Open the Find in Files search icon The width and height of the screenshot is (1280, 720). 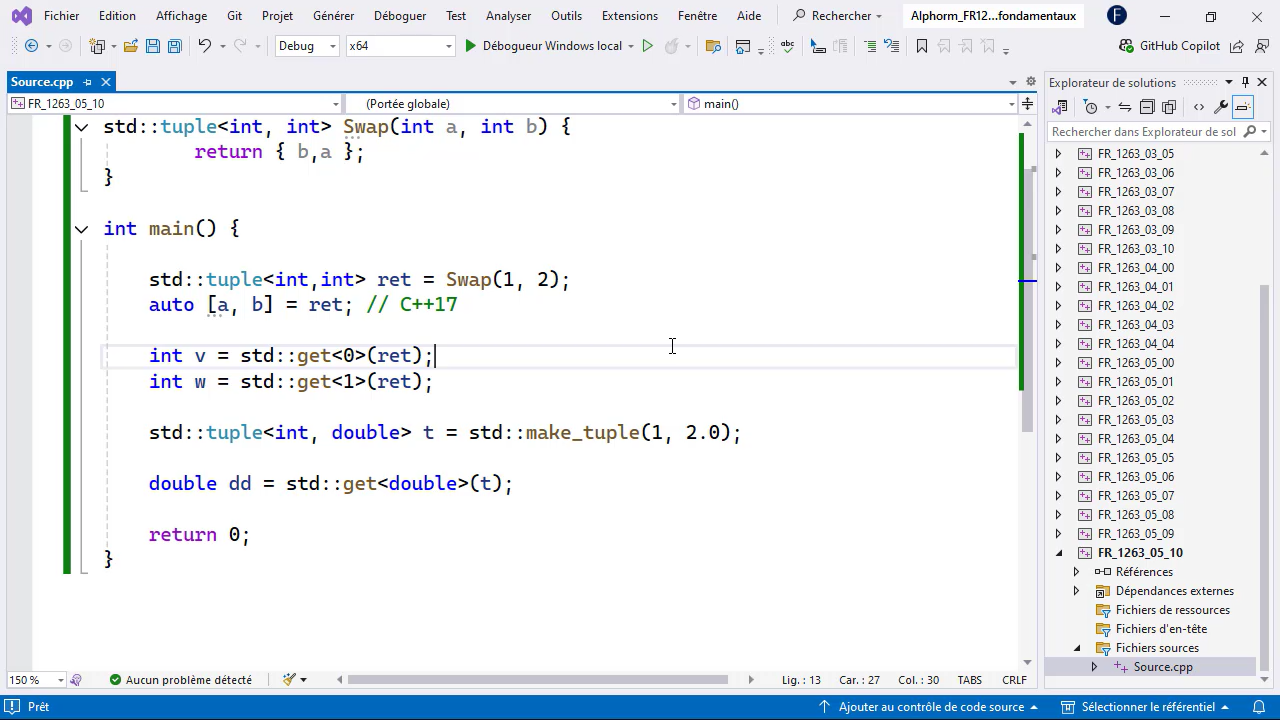(x=714, y=46)
